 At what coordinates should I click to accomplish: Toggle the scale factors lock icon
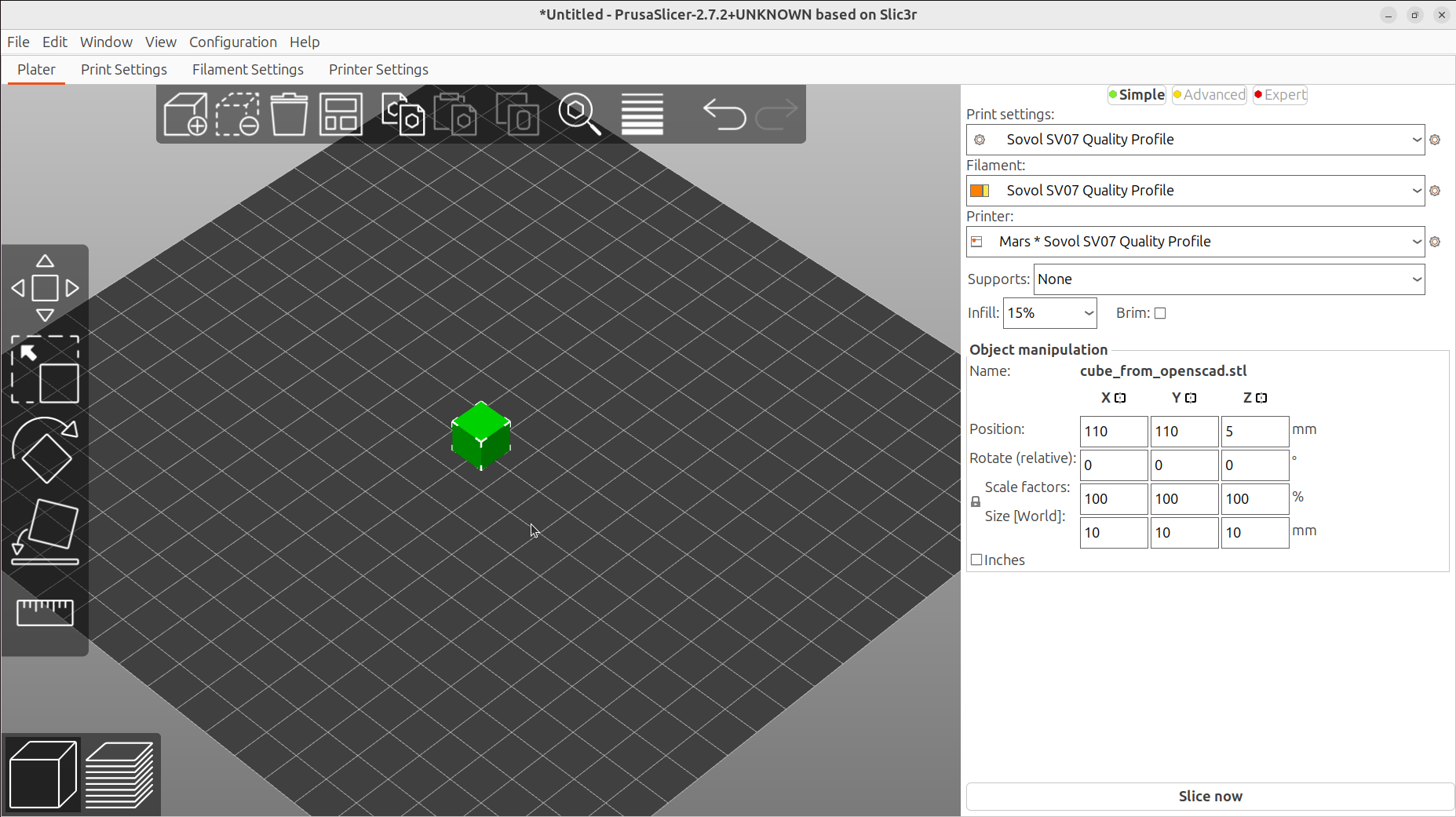[x=976, y=502]
